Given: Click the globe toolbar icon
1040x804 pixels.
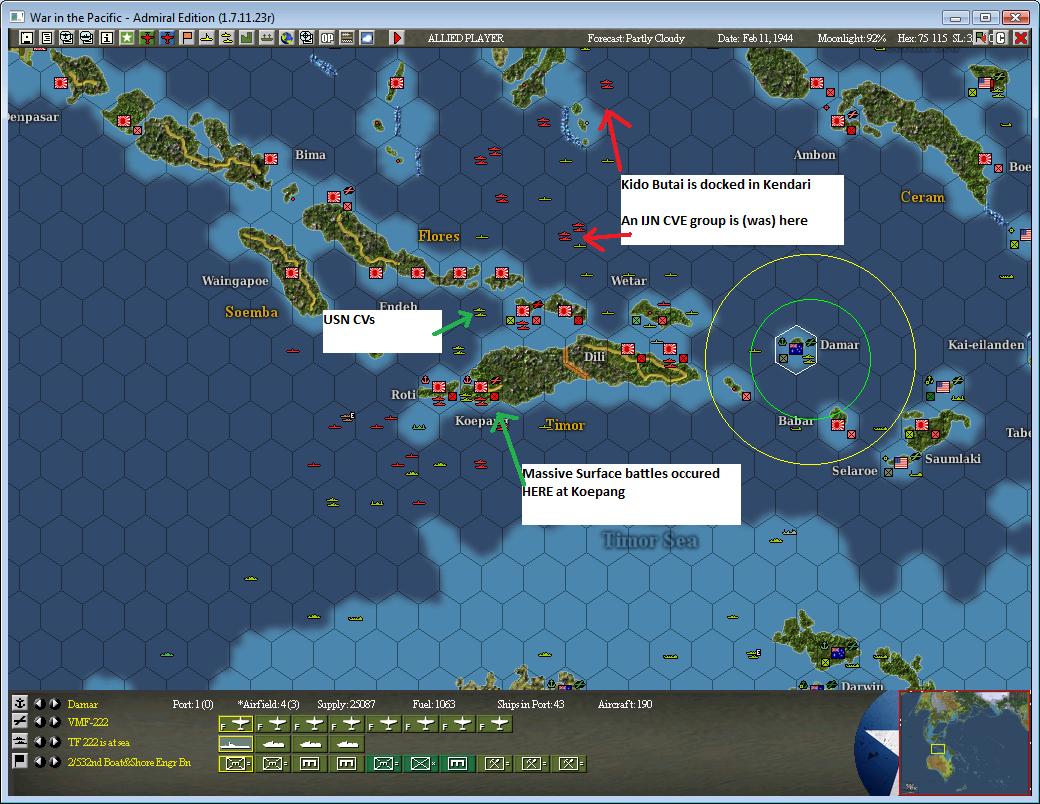Looking at the screenshot, I should click(287, 38).
